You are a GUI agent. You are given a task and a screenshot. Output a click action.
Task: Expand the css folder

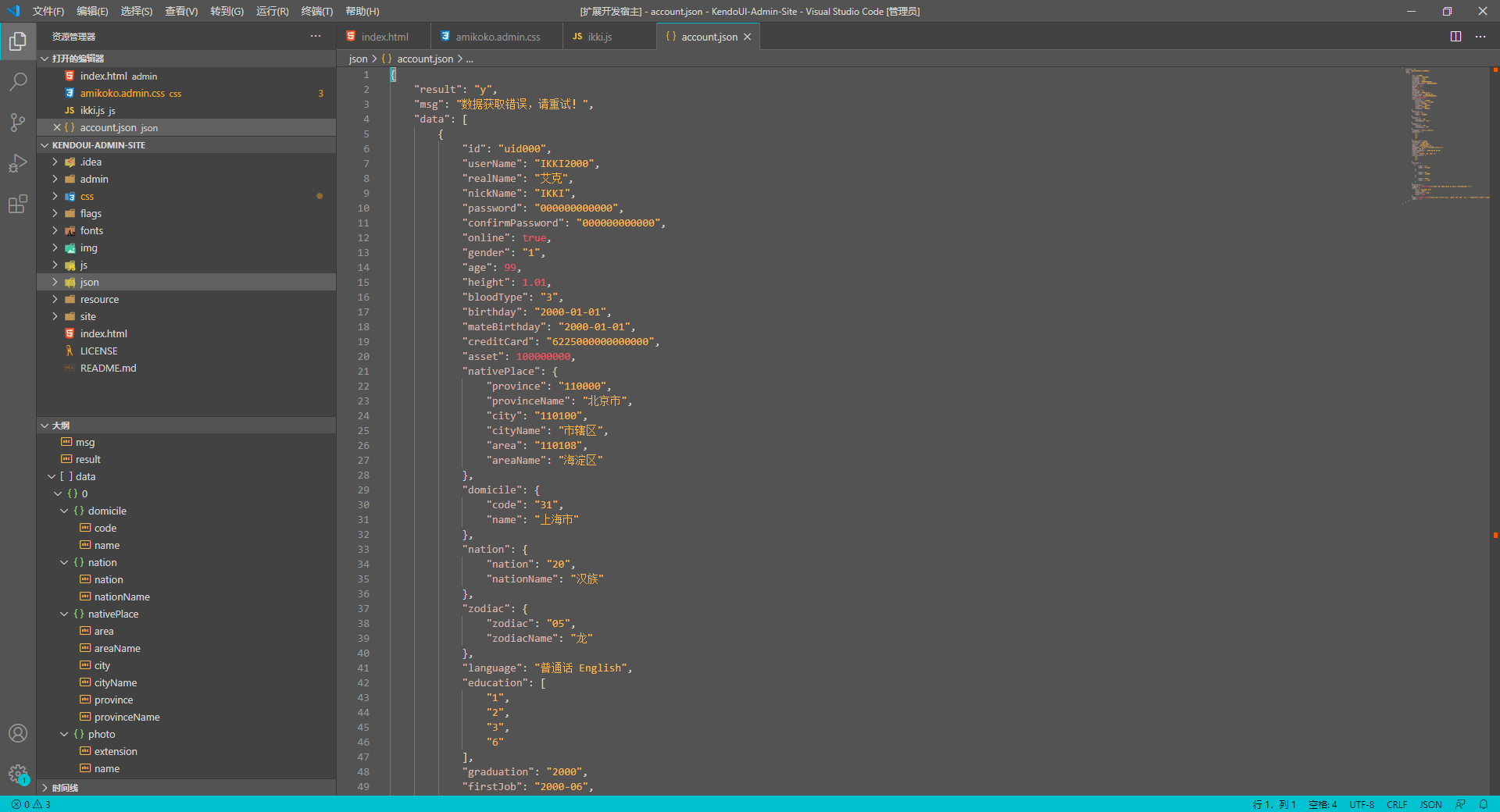[186, 196]
